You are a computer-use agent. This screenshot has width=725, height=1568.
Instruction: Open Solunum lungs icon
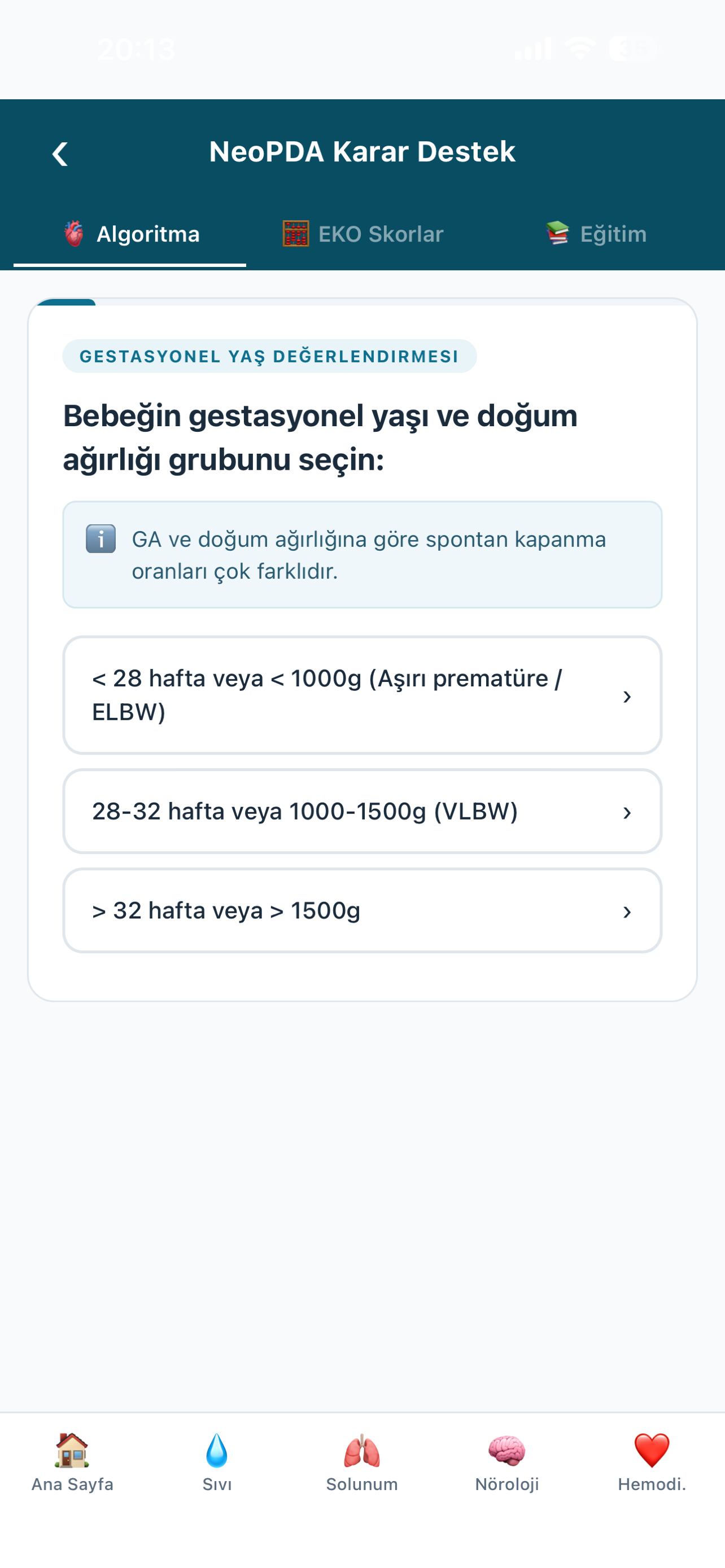[x=362, y=1450]
